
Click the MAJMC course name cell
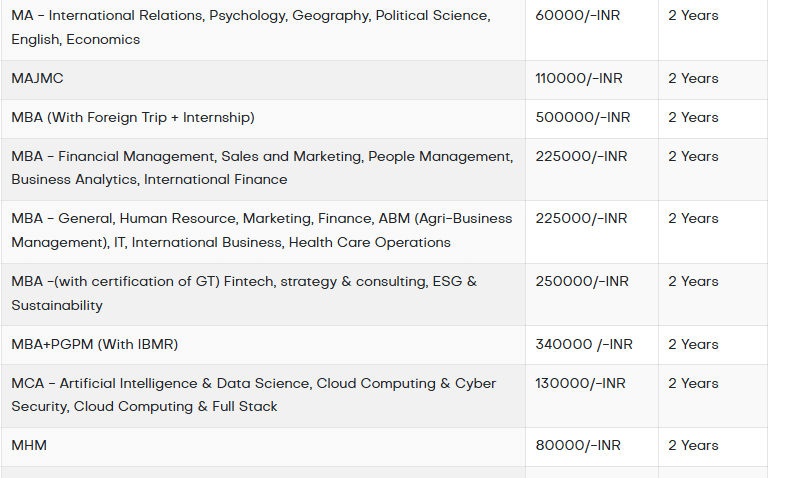(x=38, y=78)
